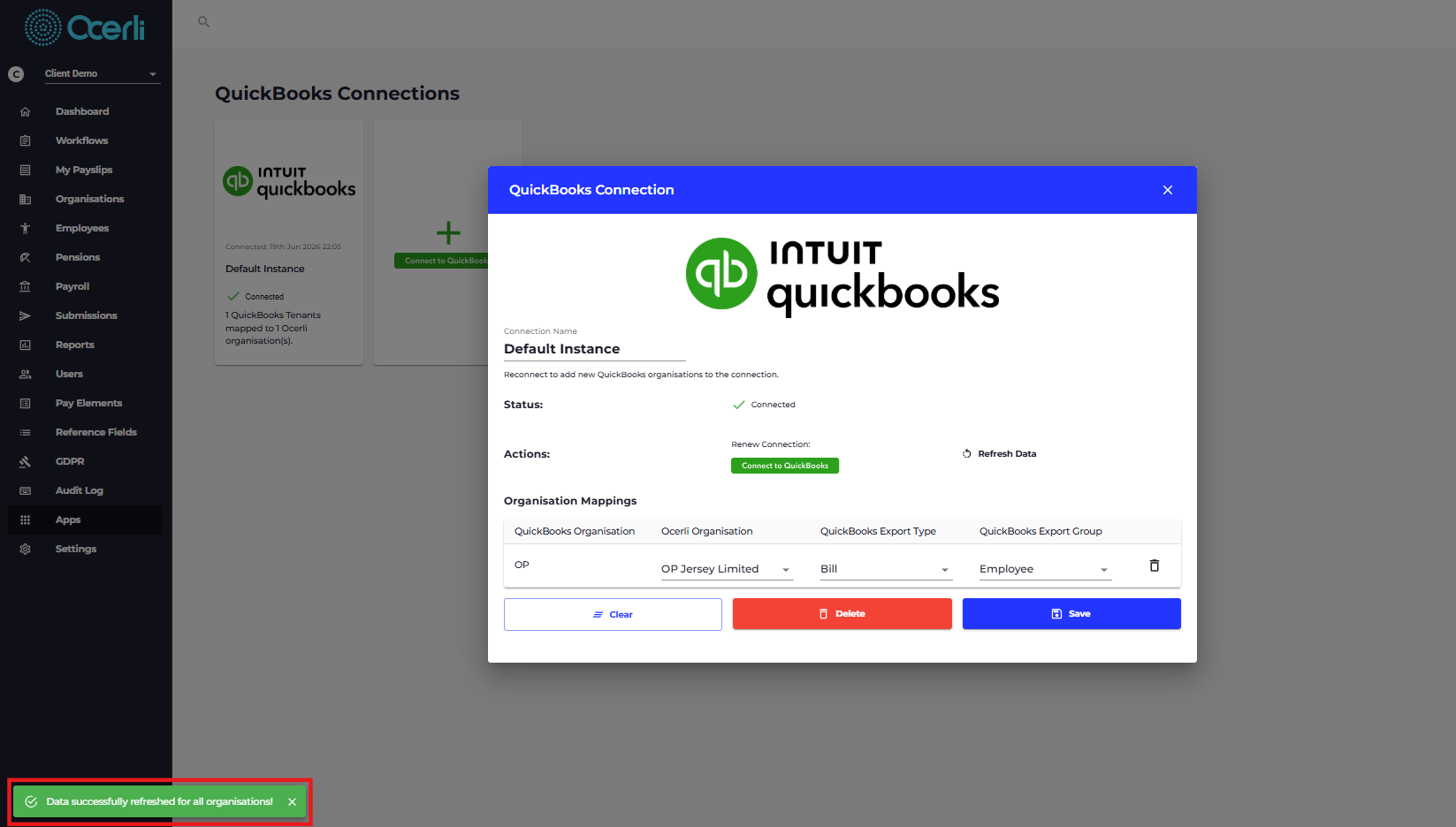The height and width of the screenshot is (827, 1456).
Task: Open the Audit Log menu item
Action: click(x=85, y=490)
